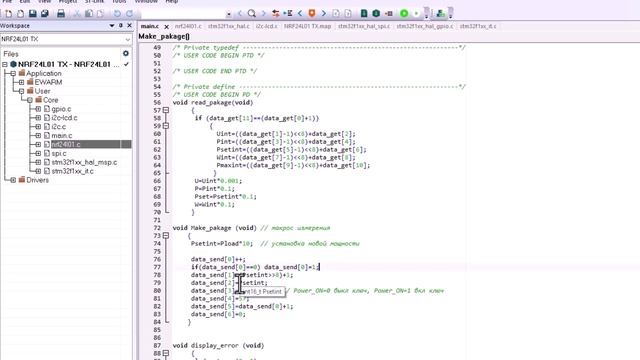Image resolution: width=640 pixels, height=360 pixels.
Task: Select main.c in the file tree
Action: click(x=62, y=136)
